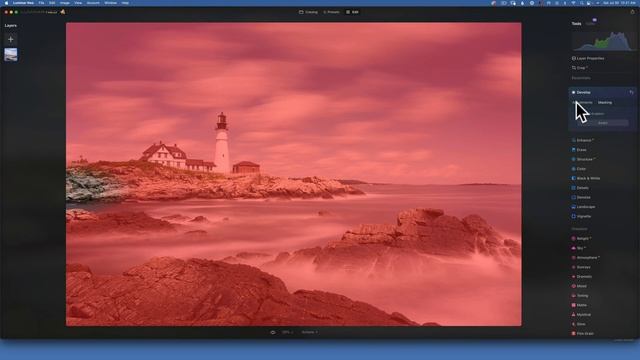Expand the Mystical tool
Screen dimensions: 640x360
(581, 315)
